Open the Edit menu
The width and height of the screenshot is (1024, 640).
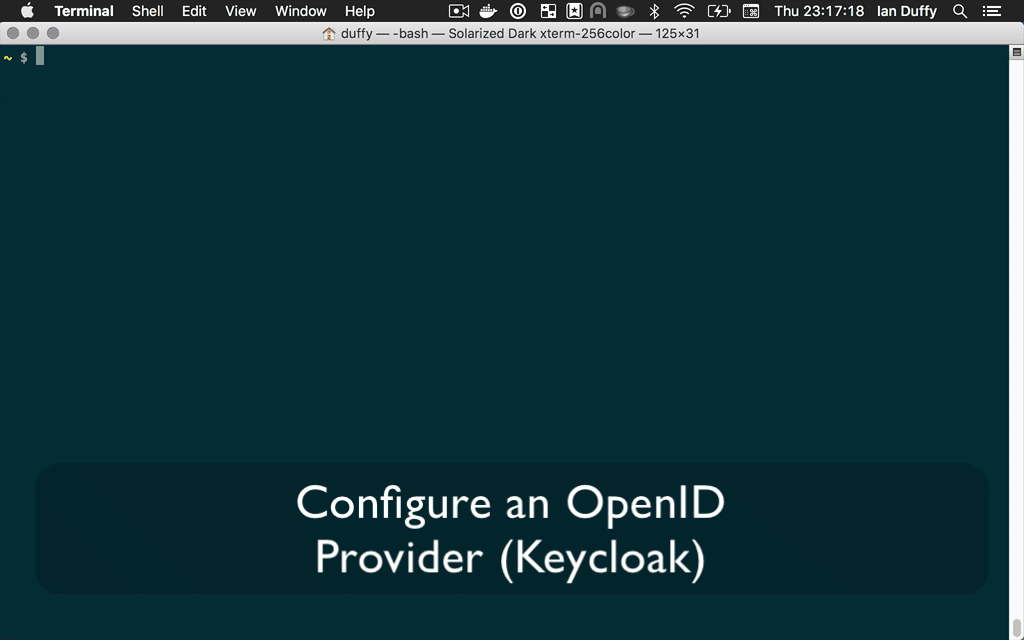coord(194,11)
